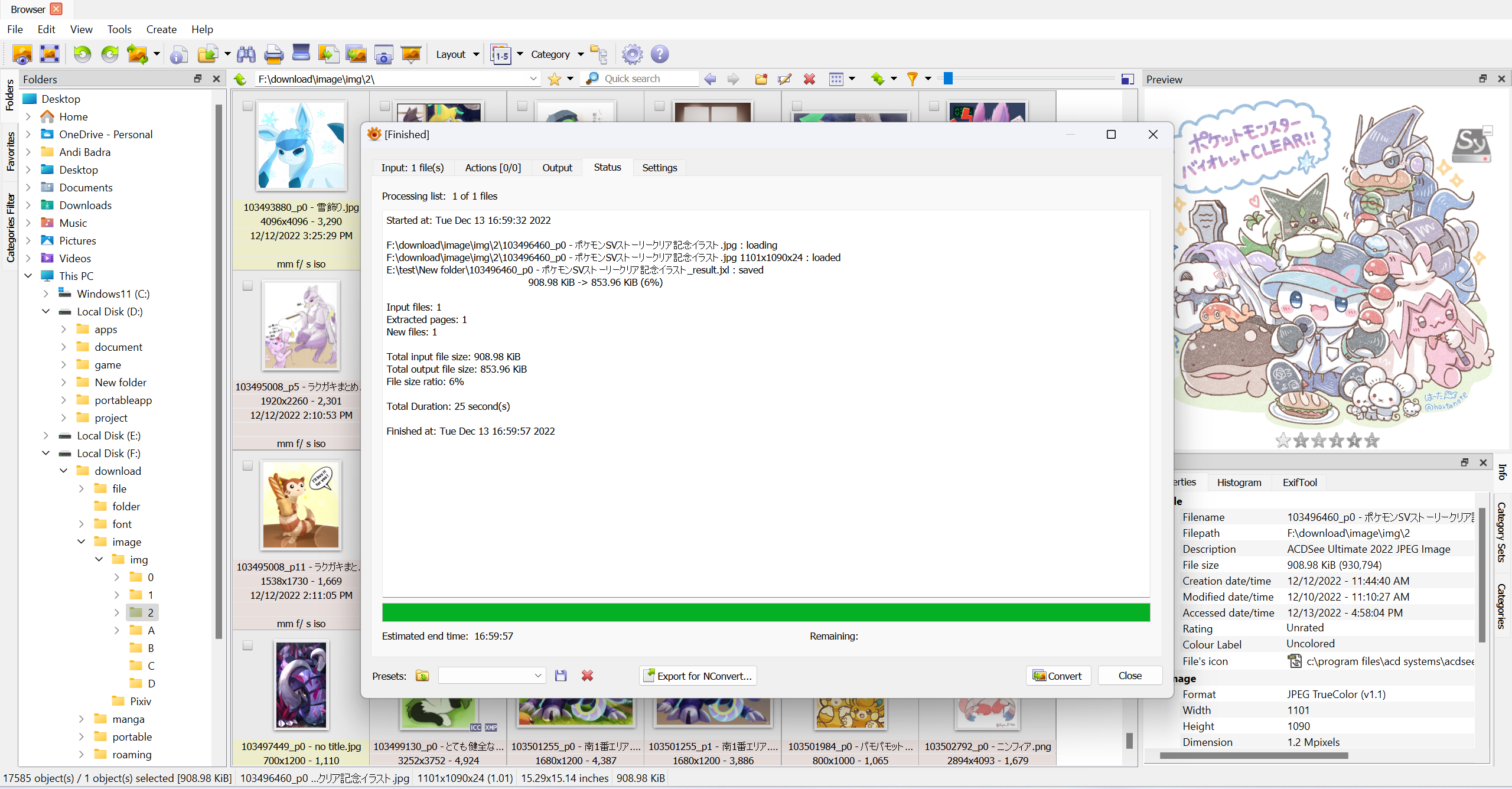Click the Capture screen camera icon

(383, 54)
